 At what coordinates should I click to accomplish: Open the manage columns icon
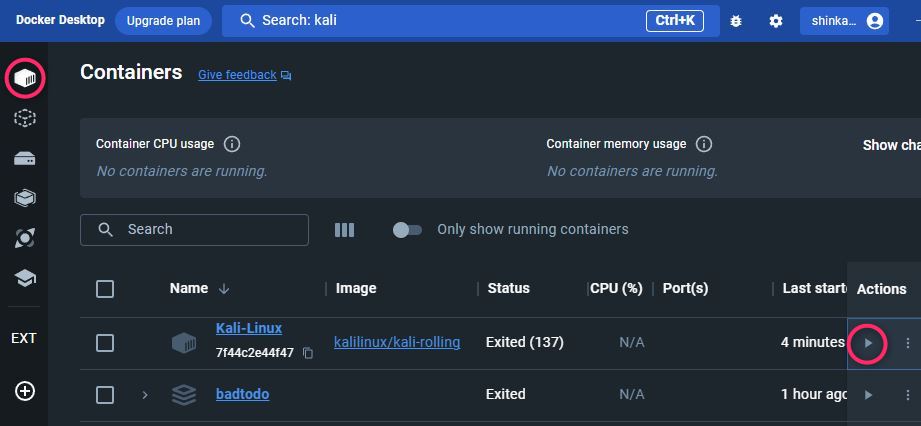(x=344, y=230)
